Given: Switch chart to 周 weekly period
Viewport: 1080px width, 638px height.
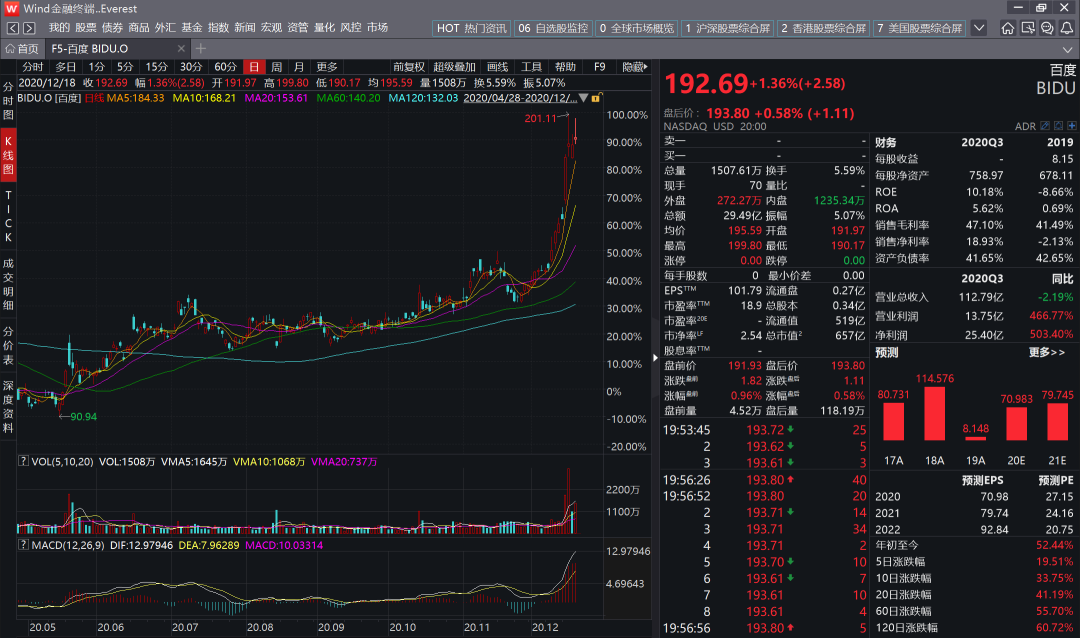Looking at the screenshot, I should pos(276,67).
